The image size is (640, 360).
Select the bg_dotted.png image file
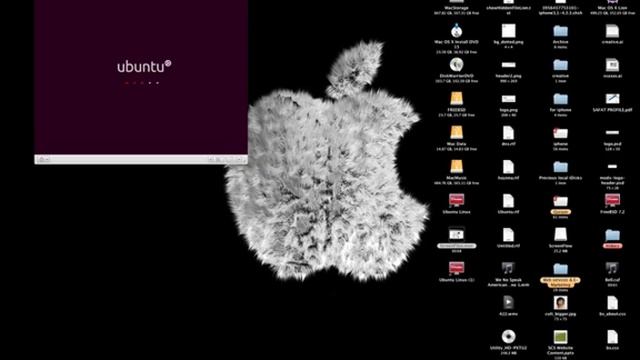[x=509, y=31]
